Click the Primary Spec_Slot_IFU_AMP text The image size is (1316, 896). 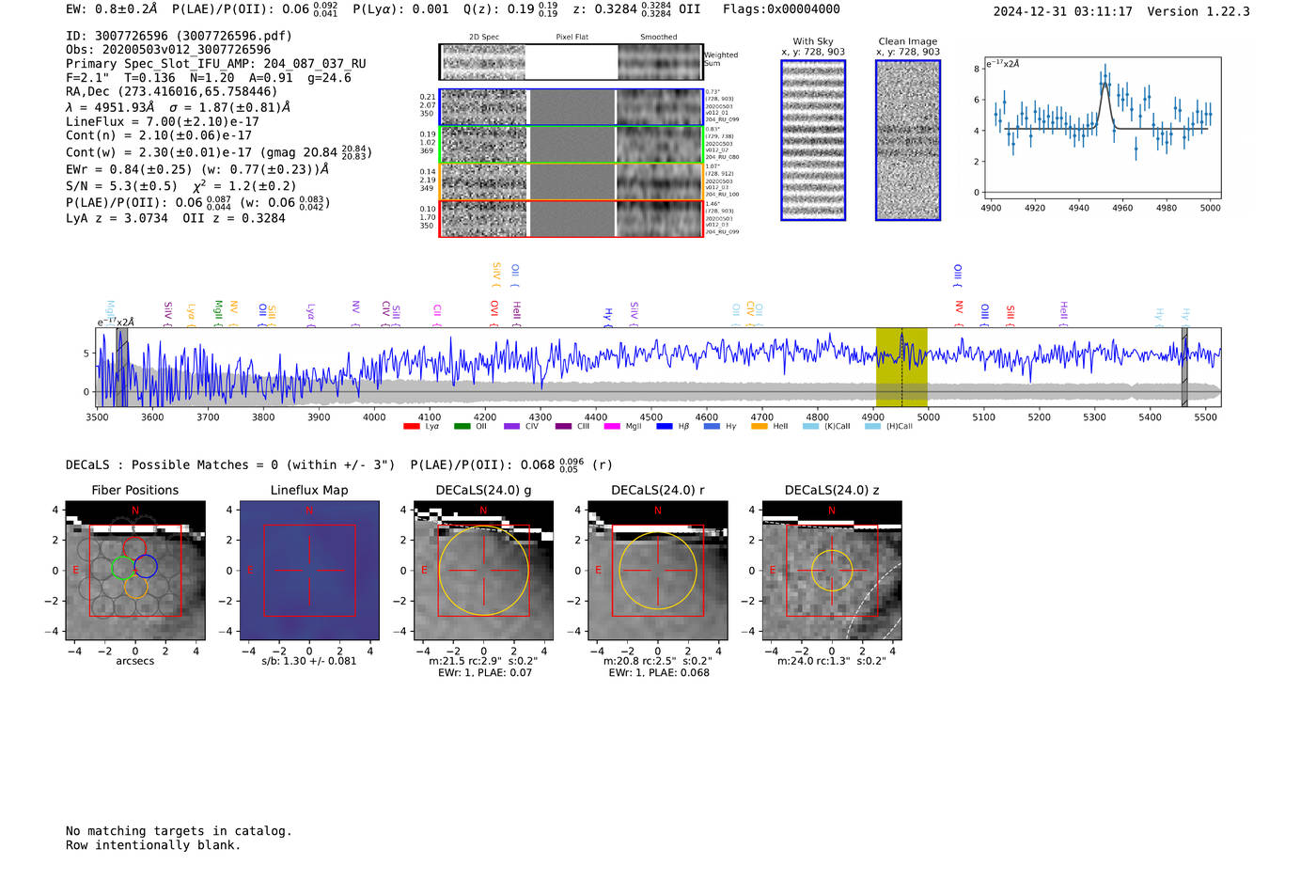216,64
